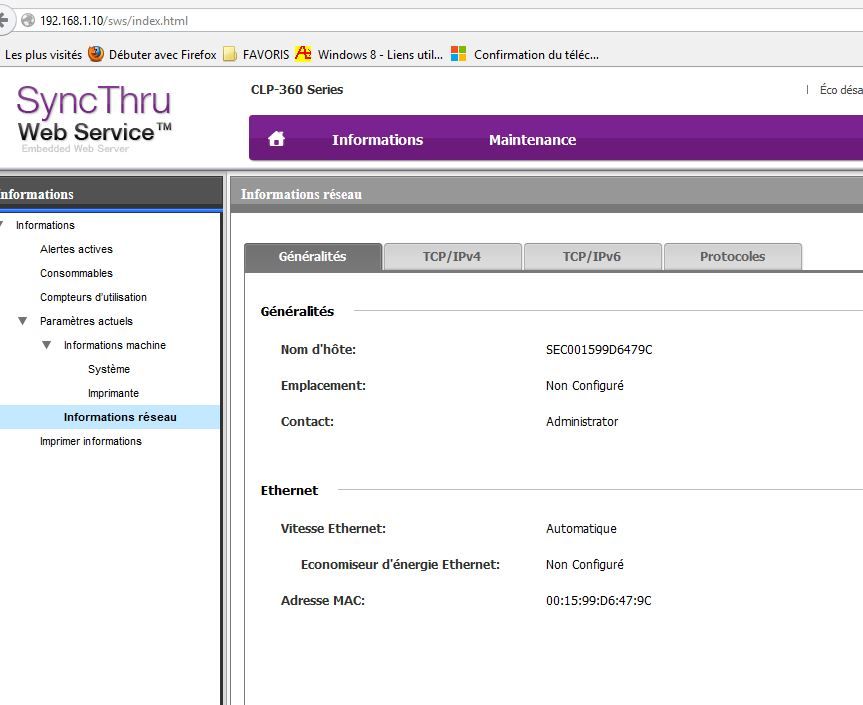Switch to the TCP/IPv6 tab
This screenshot has width=863, height=705.
pos(592,257)
